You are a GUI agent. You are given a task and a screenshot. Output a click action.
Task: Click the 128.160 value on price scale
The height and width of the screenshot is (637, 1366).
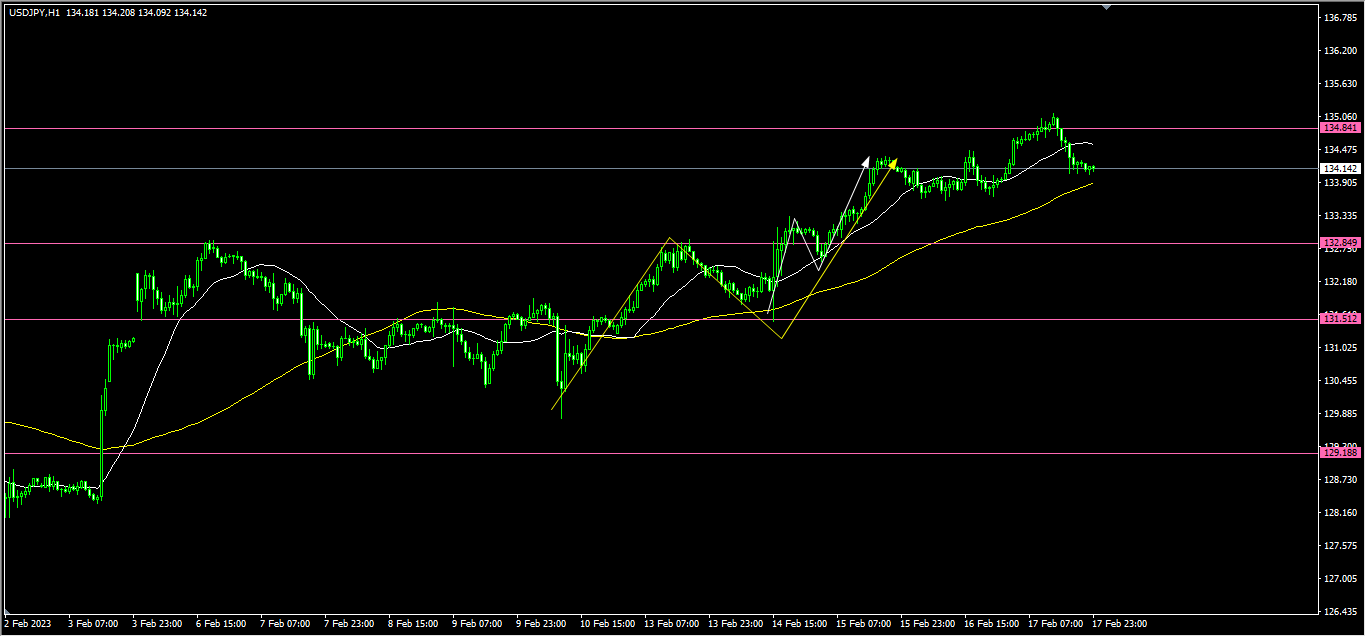[x=1338, y=513]
